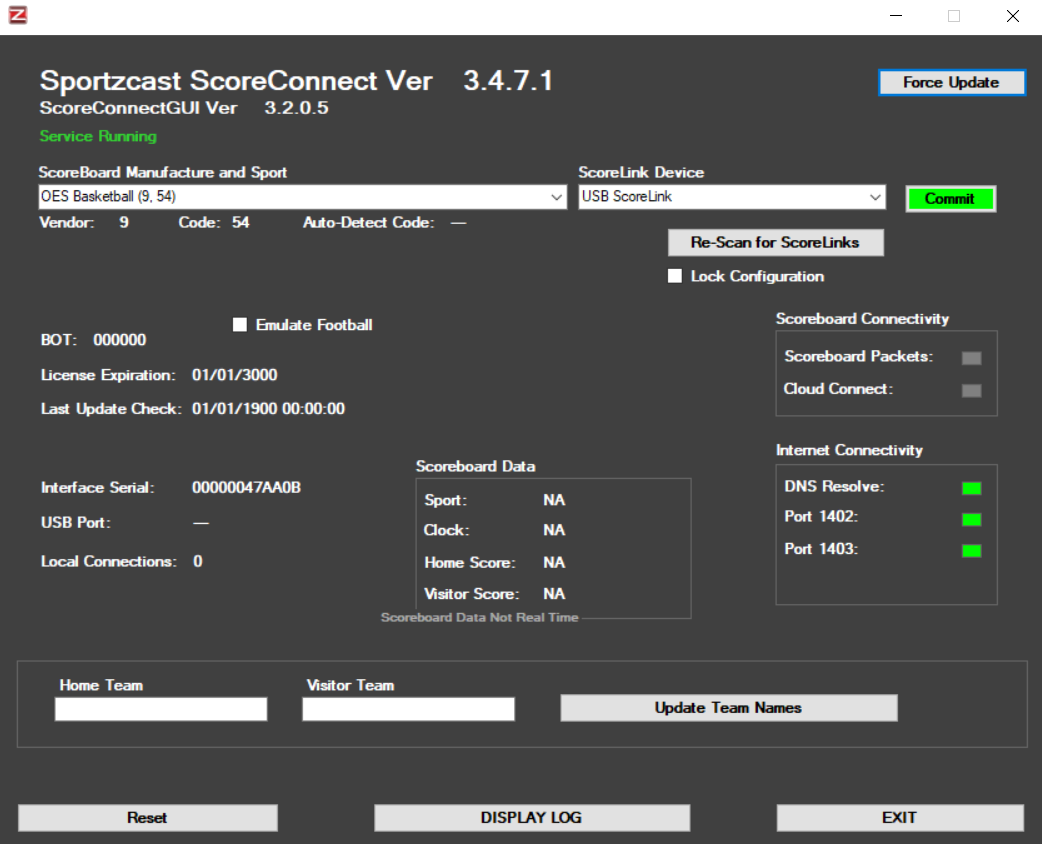The width and height of the screenshot is (1042, 844).
Task: Click the GUI version 3.2.0.5
Action: (296, 108)
